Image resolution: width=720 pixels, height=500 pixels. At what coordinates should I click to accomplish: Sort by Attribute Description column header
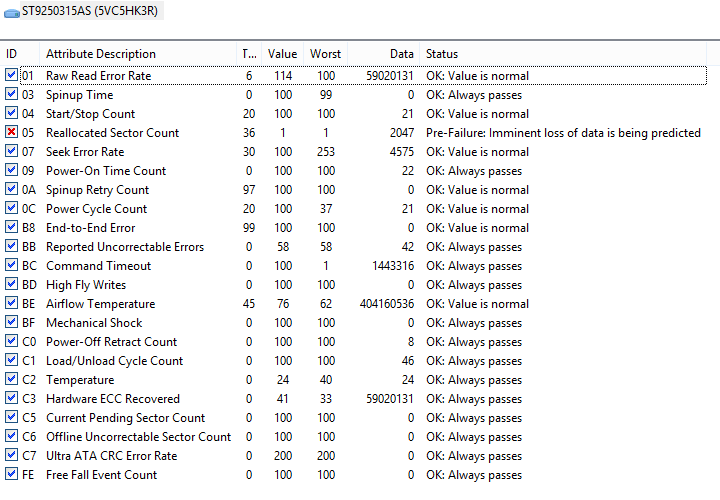[138, 54]
